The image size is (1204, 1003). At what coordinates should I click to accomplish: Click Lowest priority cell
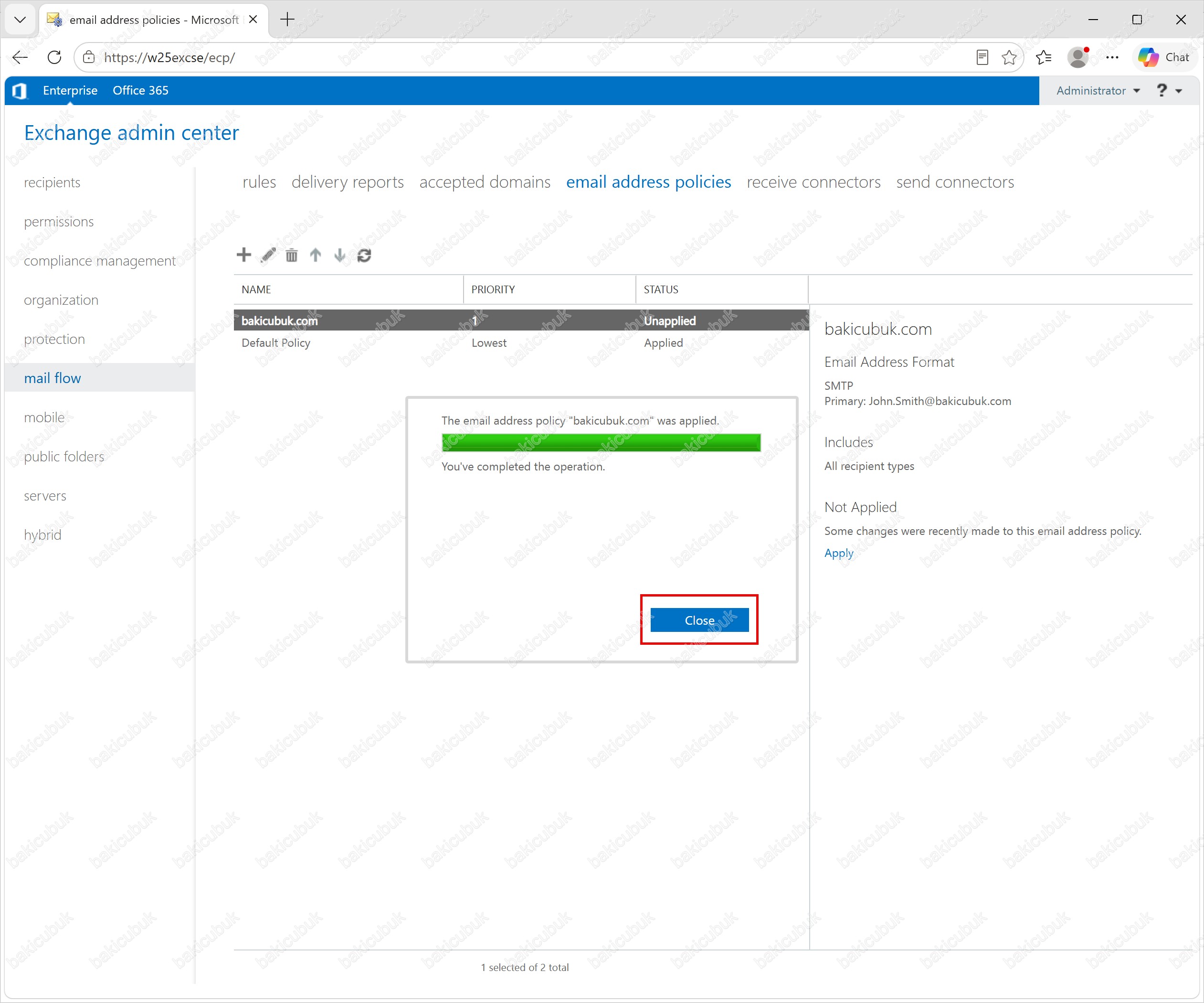pos(489,343)
